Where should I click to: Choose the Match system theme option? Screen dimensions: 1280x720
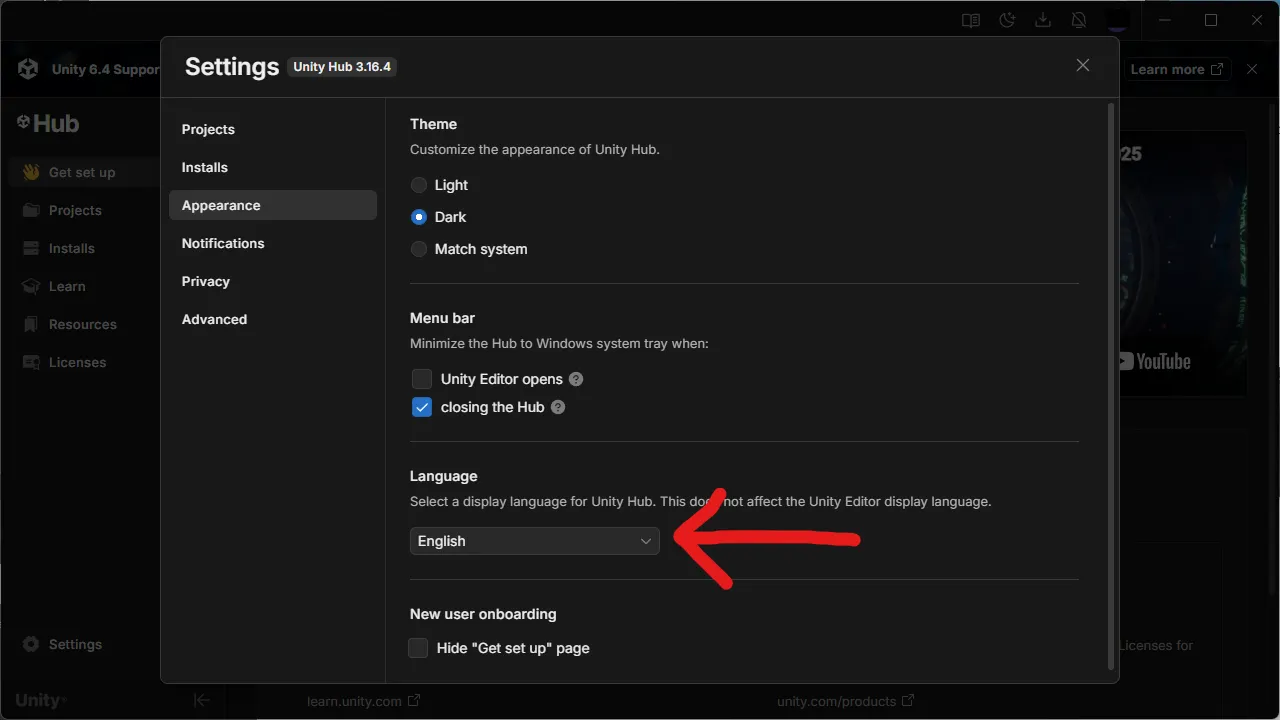(x=419, y=249)
